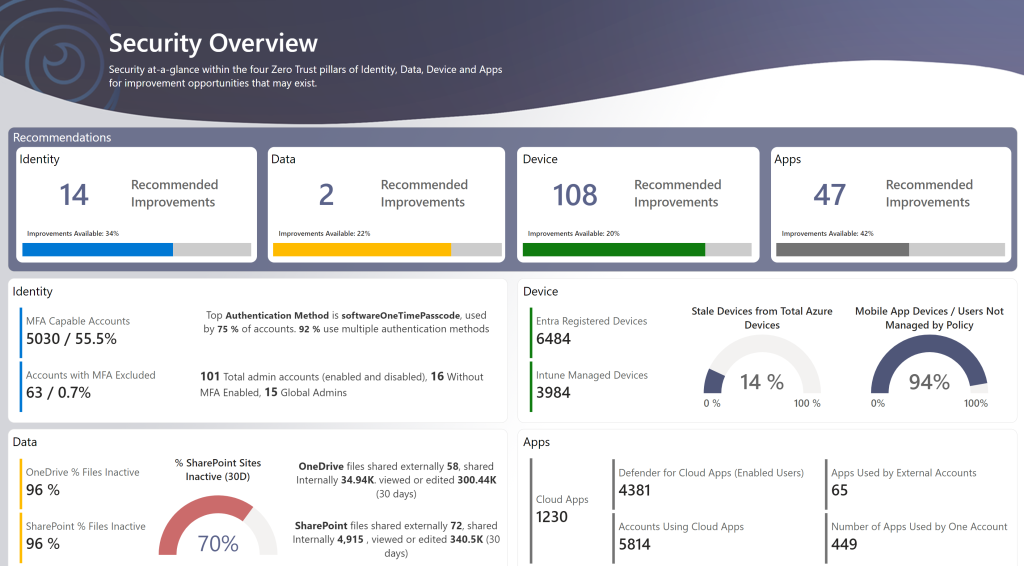Select the MFA Capable Accounts card

point(80,331)
